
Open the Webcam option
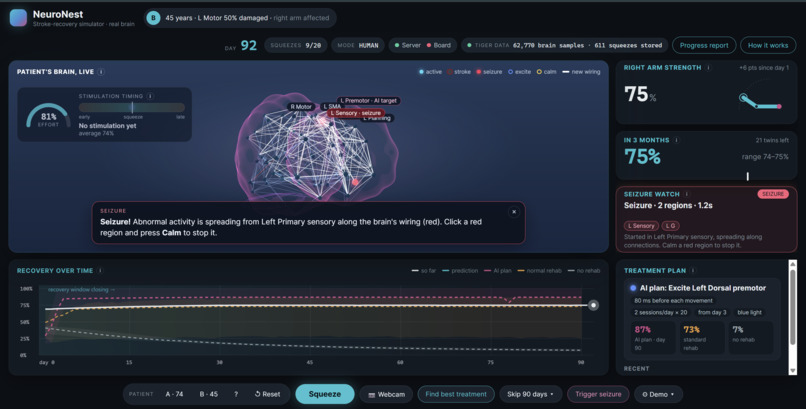point(386,395)
